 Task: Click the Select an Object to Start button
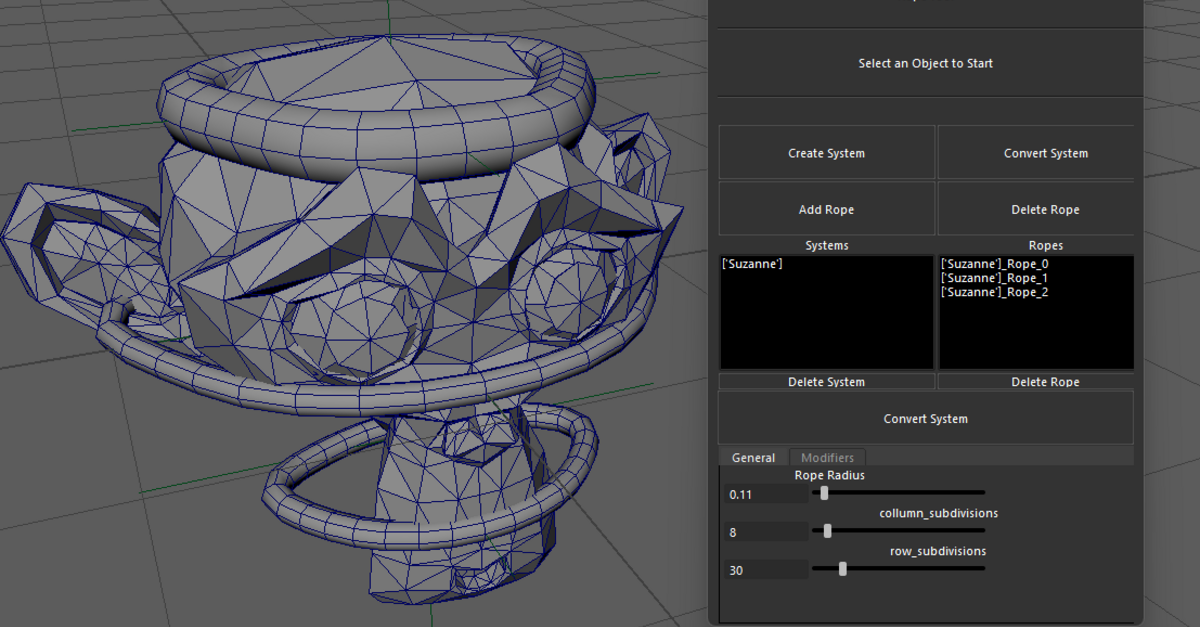(x=925, y=63)
